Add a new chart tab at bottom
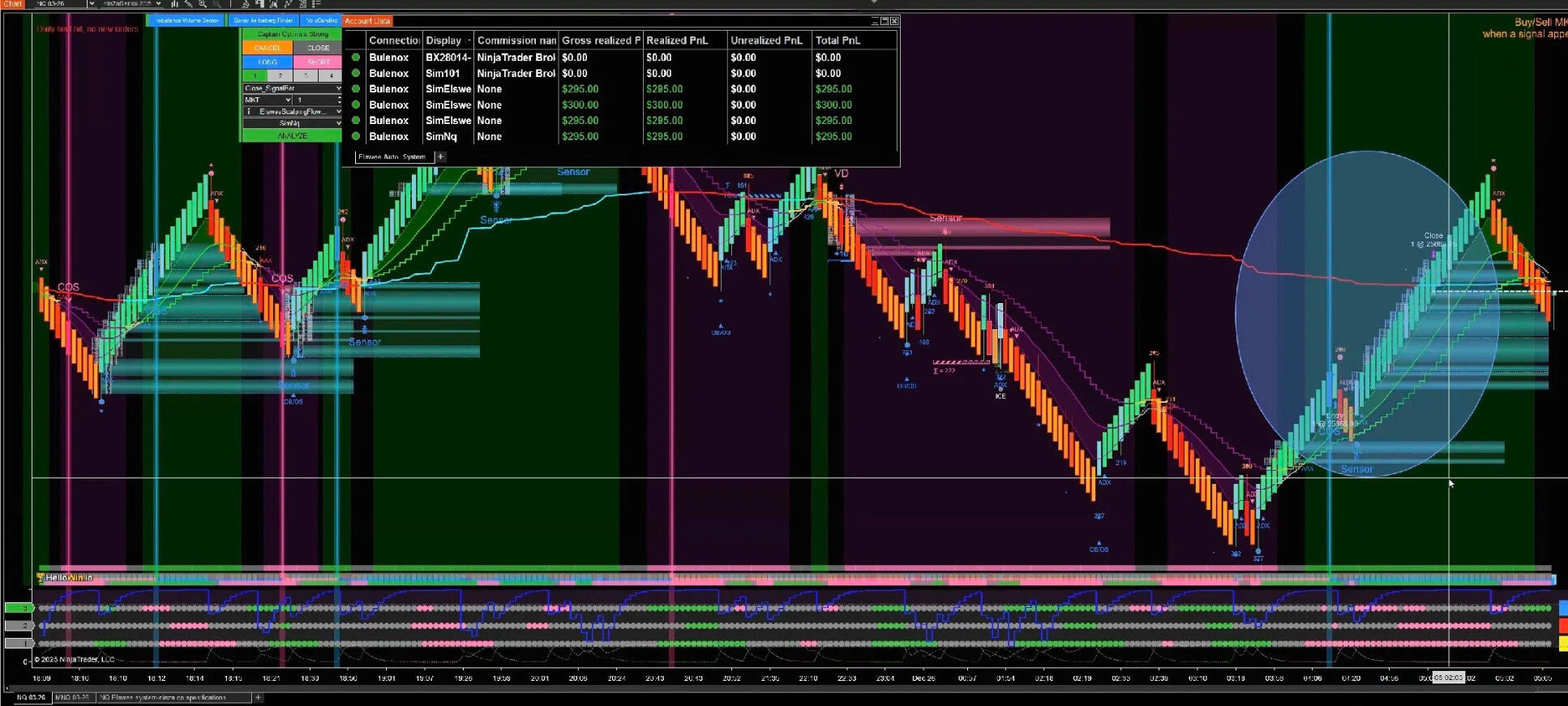 tap(258, 697)
